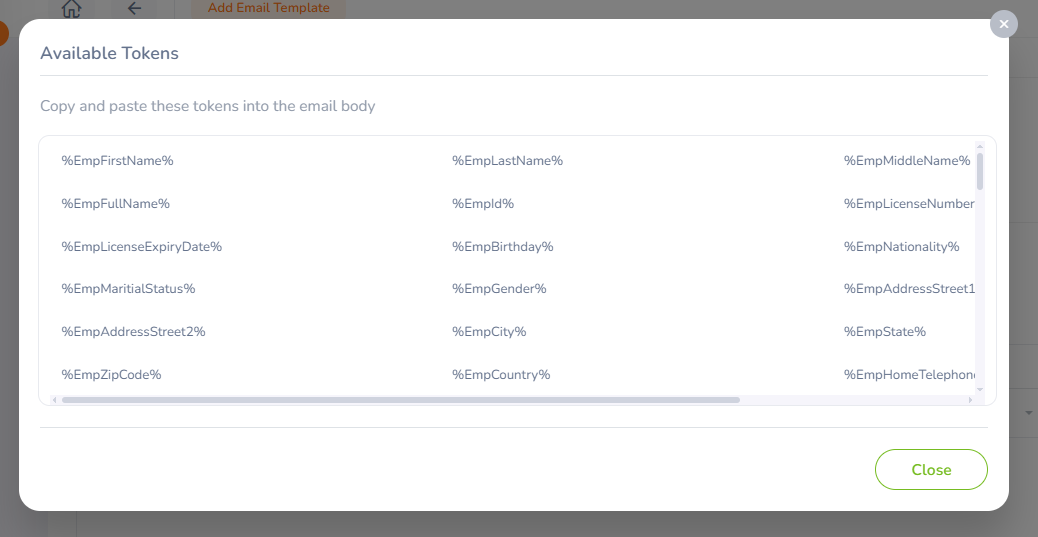The height and width of the screenshot is (537, 1038).
Task: Click the home icon behind the dialog
Action: click(x=72, y=9)
